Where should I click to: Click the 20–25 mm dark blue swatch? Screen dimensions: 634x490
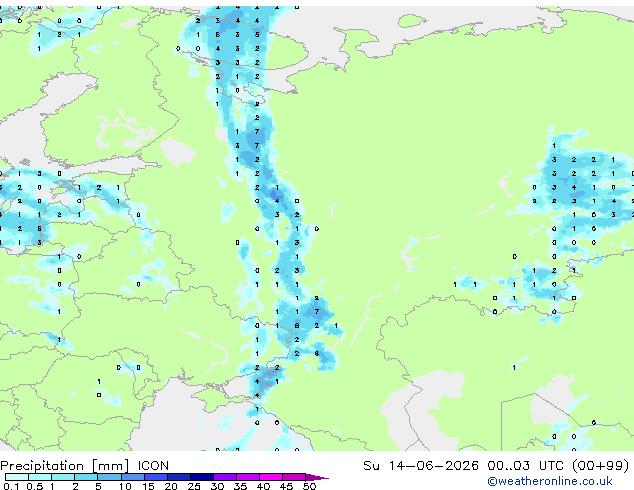178,477
